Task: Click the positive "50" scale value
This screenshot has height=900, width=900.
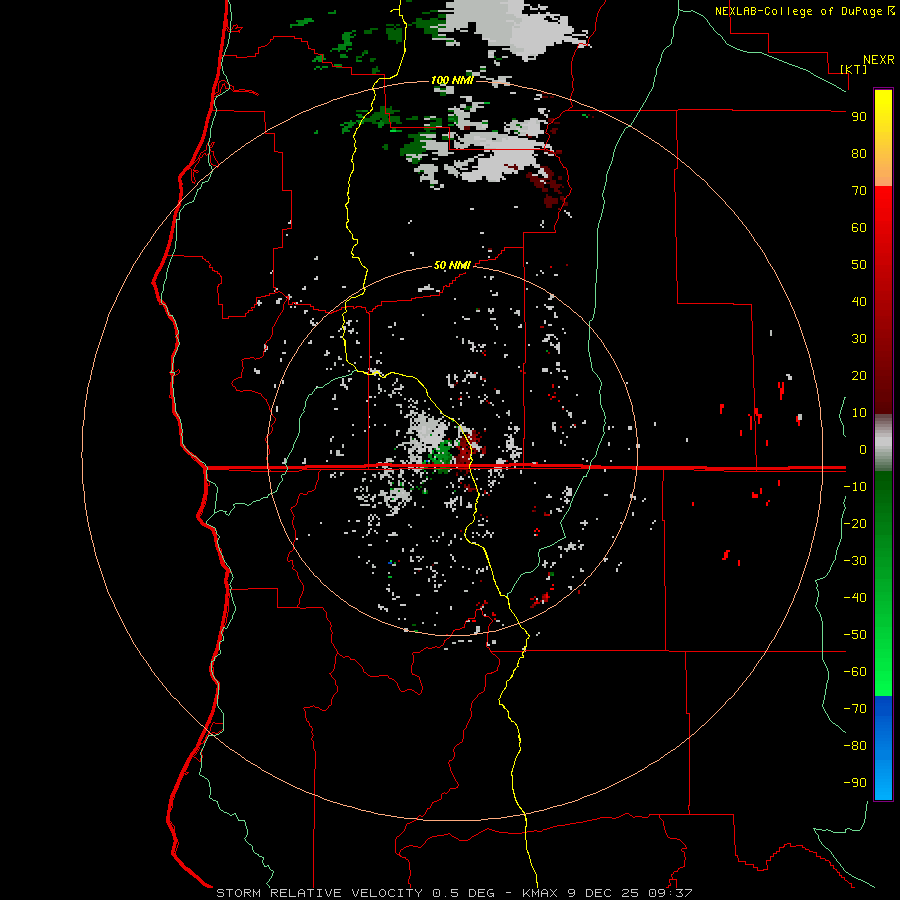Action: (859, 265)
